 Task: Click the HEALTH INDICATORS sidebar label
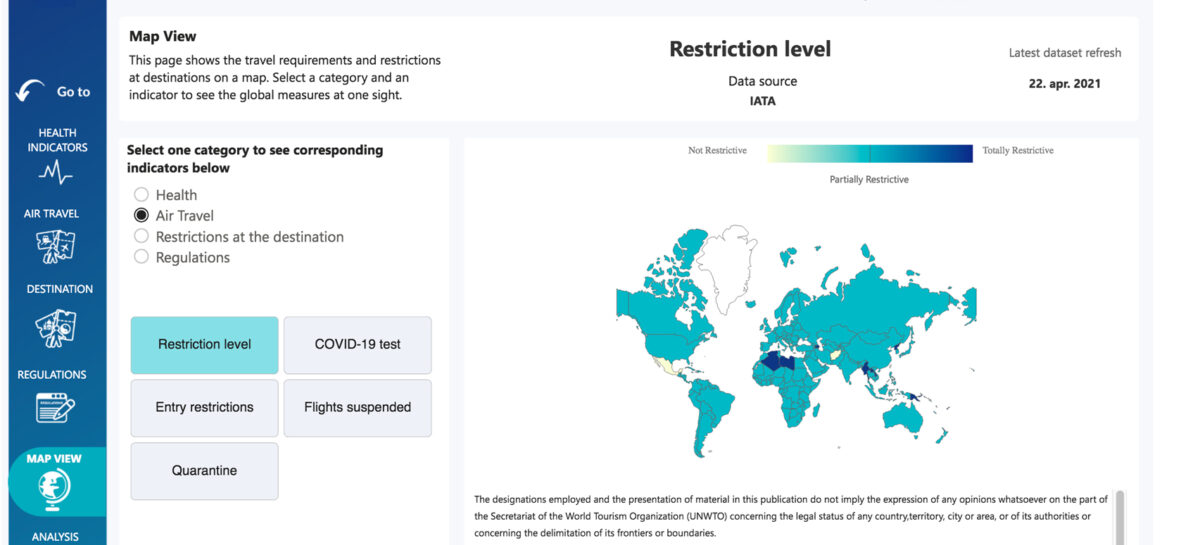57,140
